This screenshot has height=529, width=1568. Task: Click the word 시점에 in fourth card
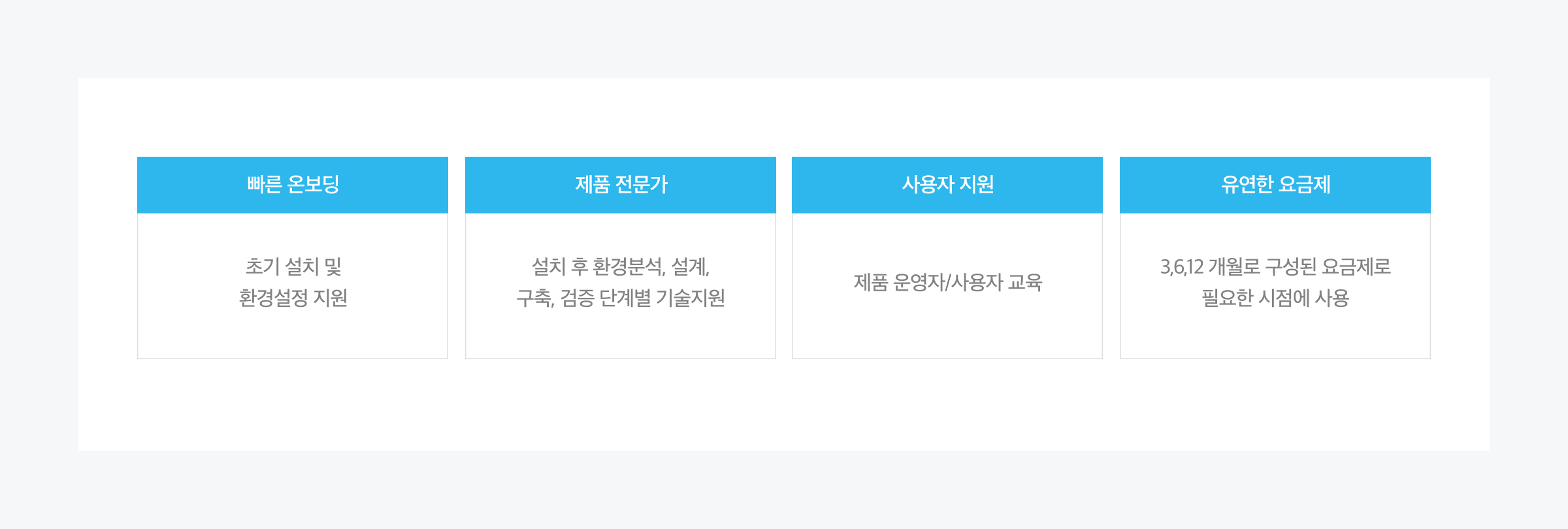(x=1284, y=298)
